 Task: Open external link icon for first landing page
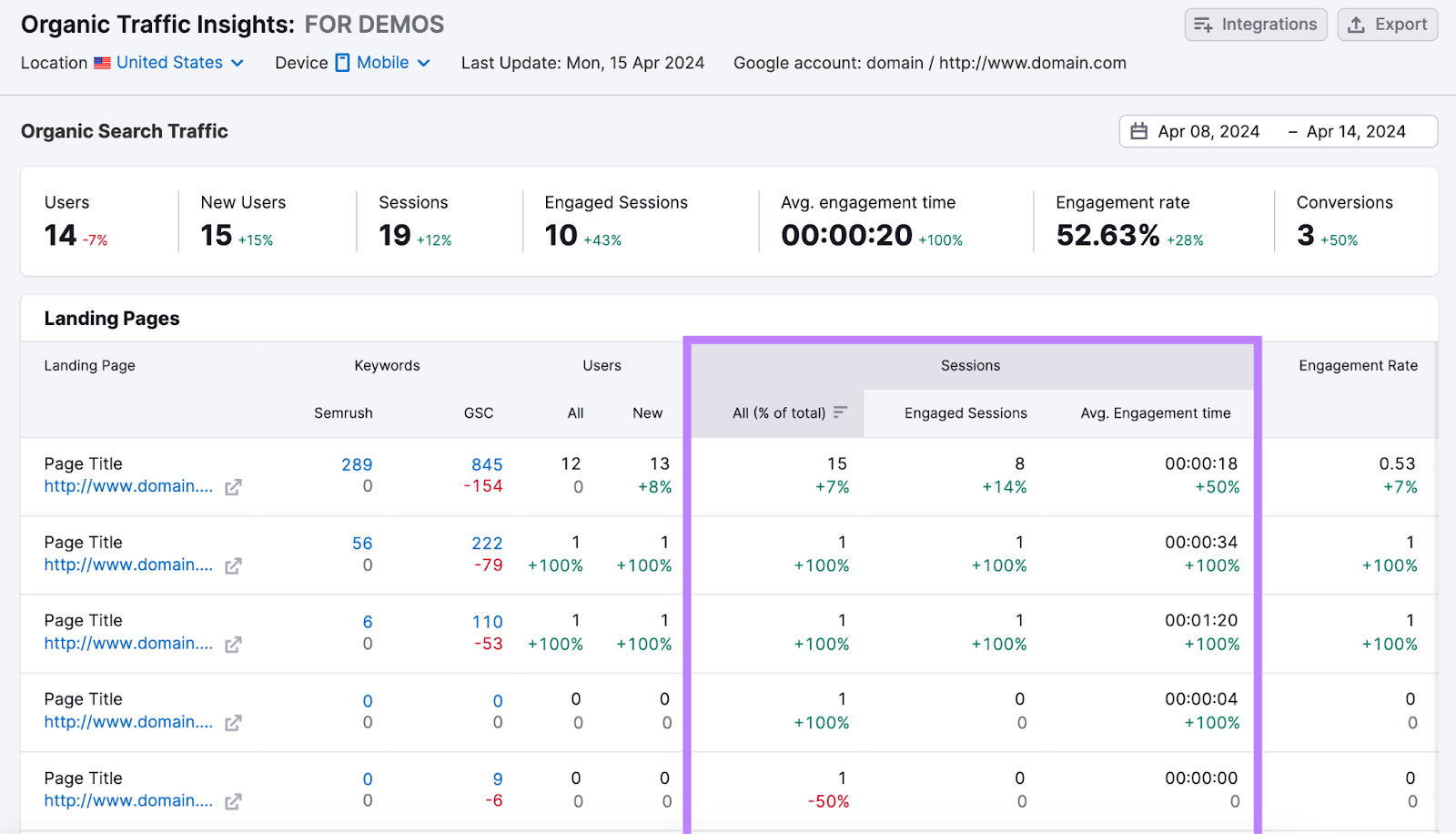tap(233, 487)
